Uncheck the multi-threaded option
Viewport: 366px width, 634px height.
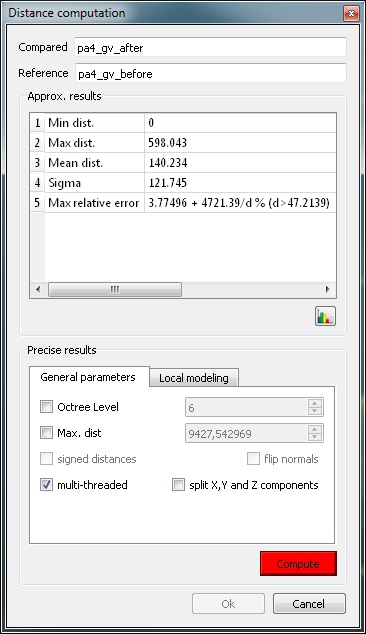(x=47, y=484)
